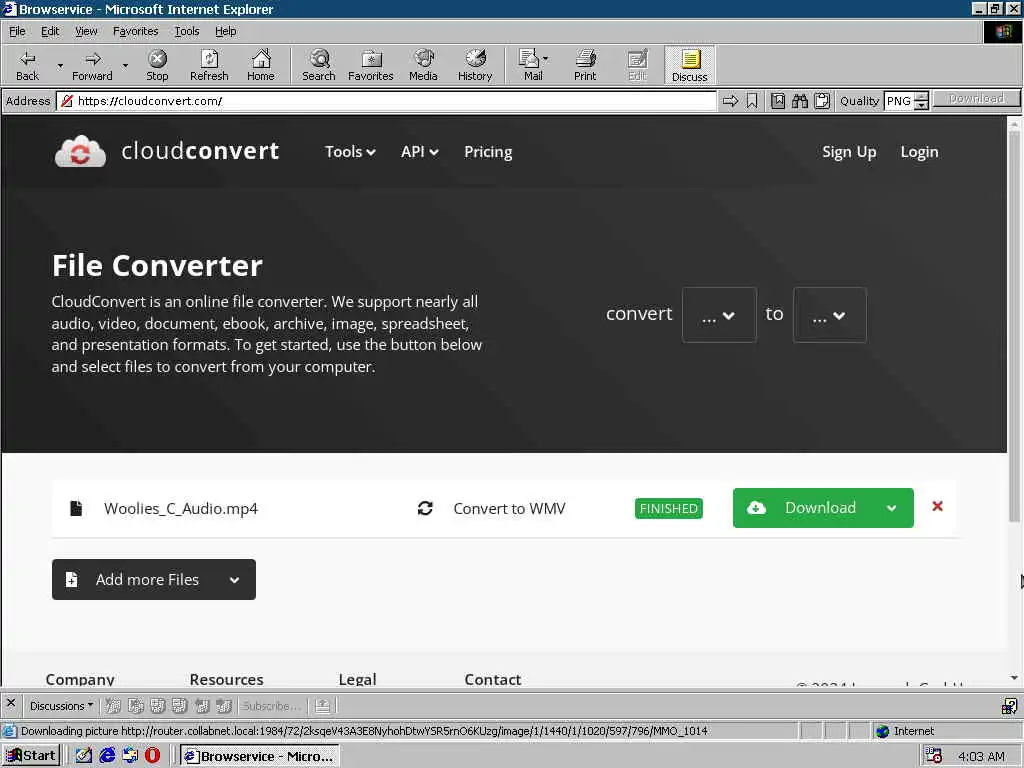Screen dimensions: 1024x768
Task: Click the Contact footer heading
Action: (x=492, y=679)
